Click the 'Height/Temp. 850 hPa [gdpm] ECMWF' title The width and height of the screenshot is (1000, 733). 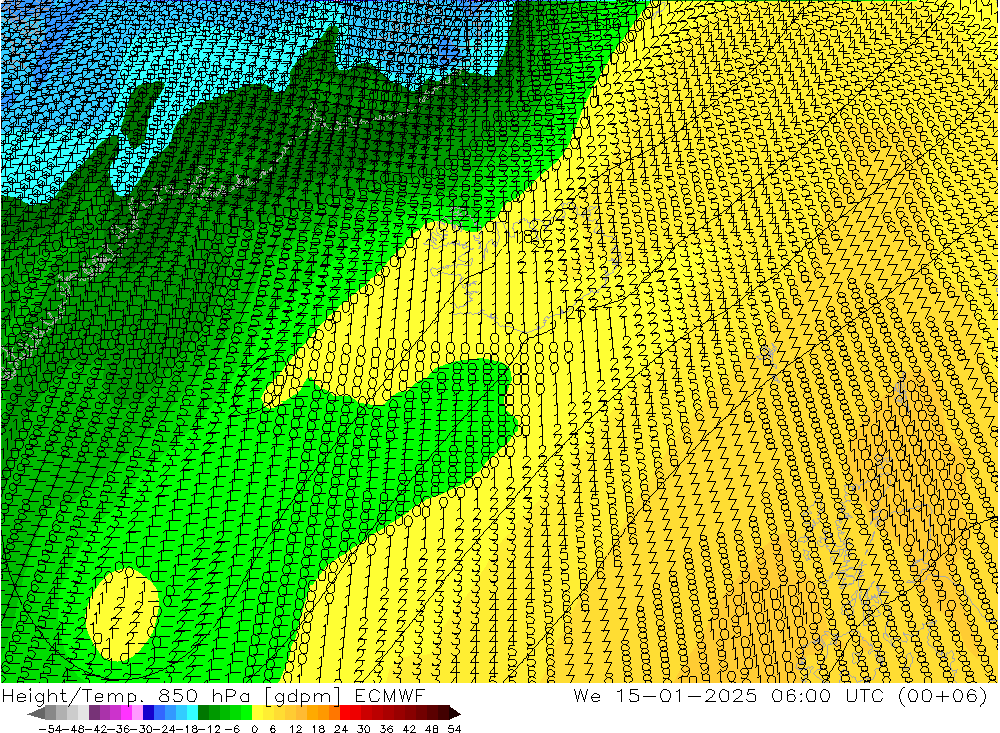tap(213, 695)
